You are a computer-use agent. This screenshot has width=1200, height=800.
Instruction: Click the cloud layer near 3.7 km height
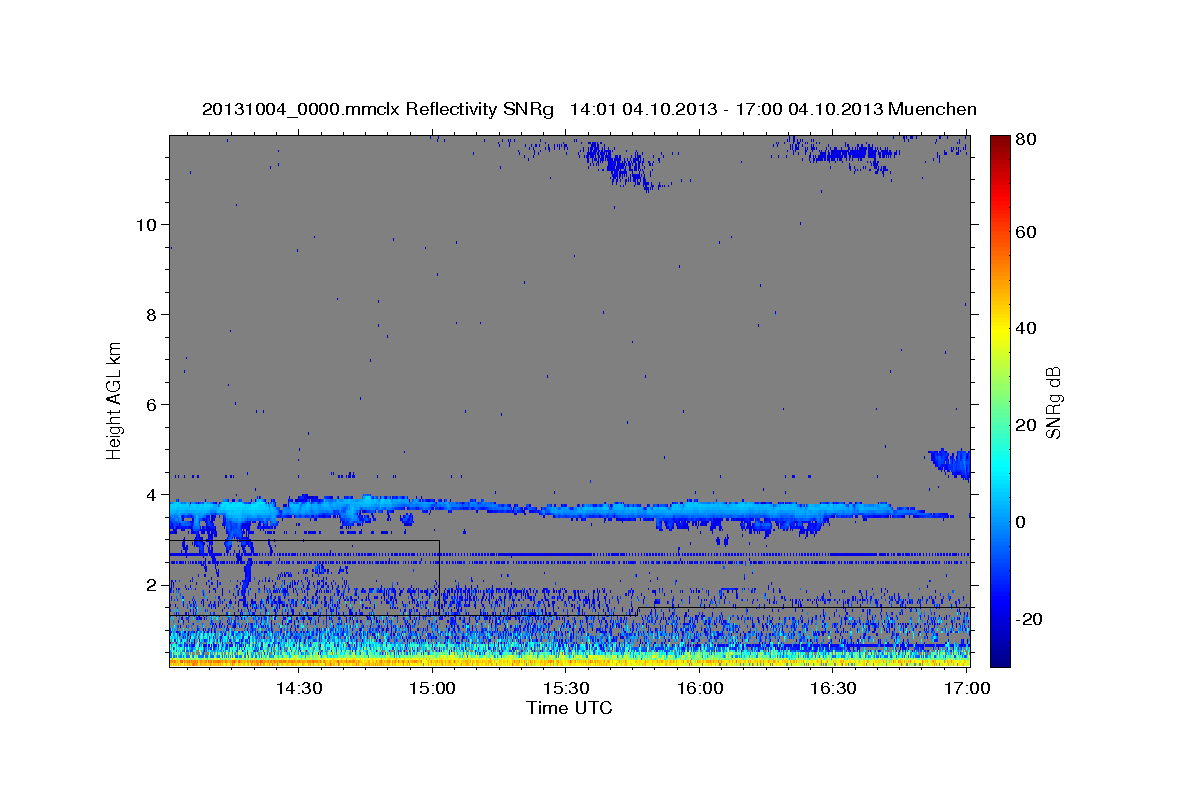pyautogui.click(x=560, y=510)
